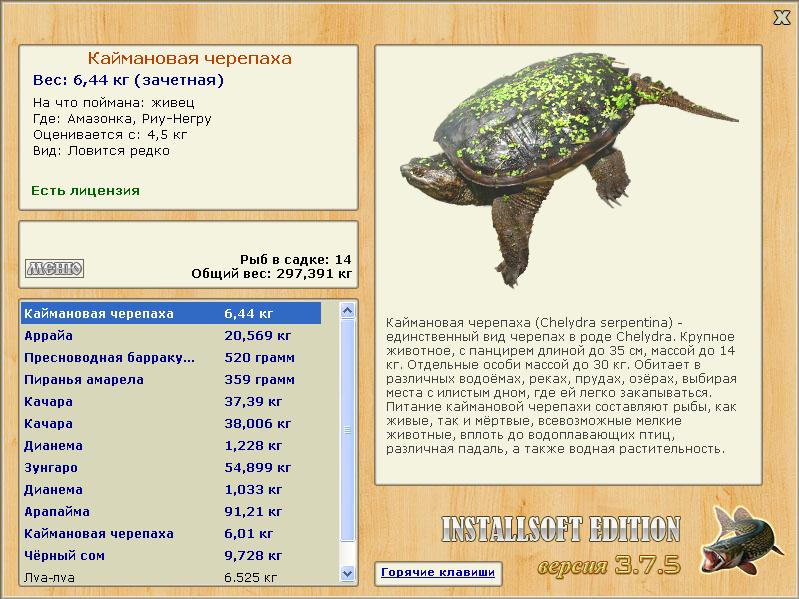
Task: Open the Горячие клавиши link
Action: click(x=438, y=573)
